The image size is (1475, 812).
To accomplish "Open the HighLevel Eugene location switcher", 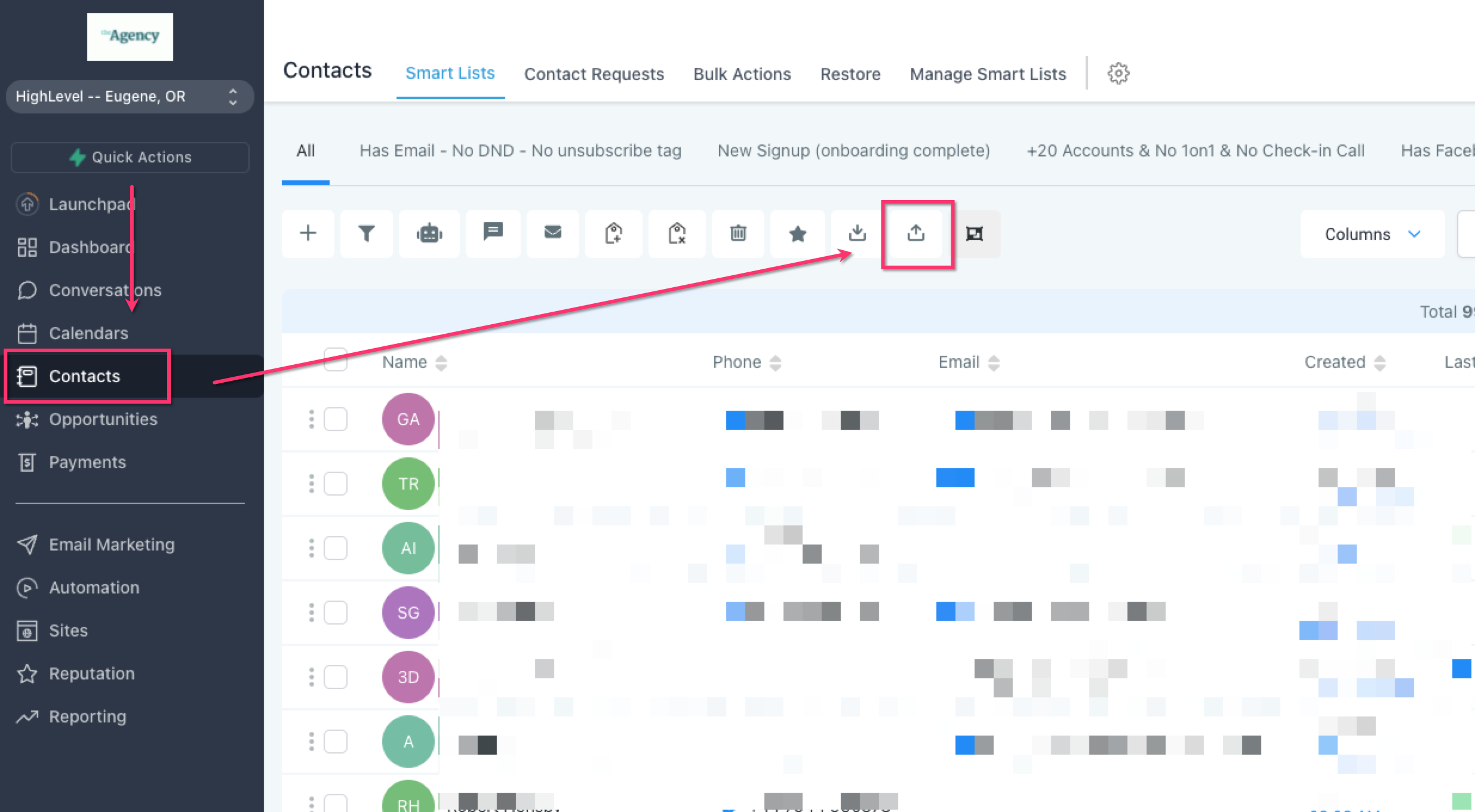I will [x=130, y=97].
